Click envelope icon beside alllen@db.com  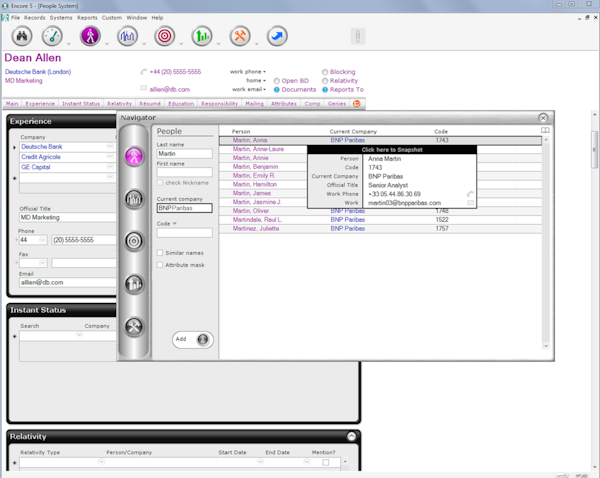pyautogui.click(x=143, y=88)
